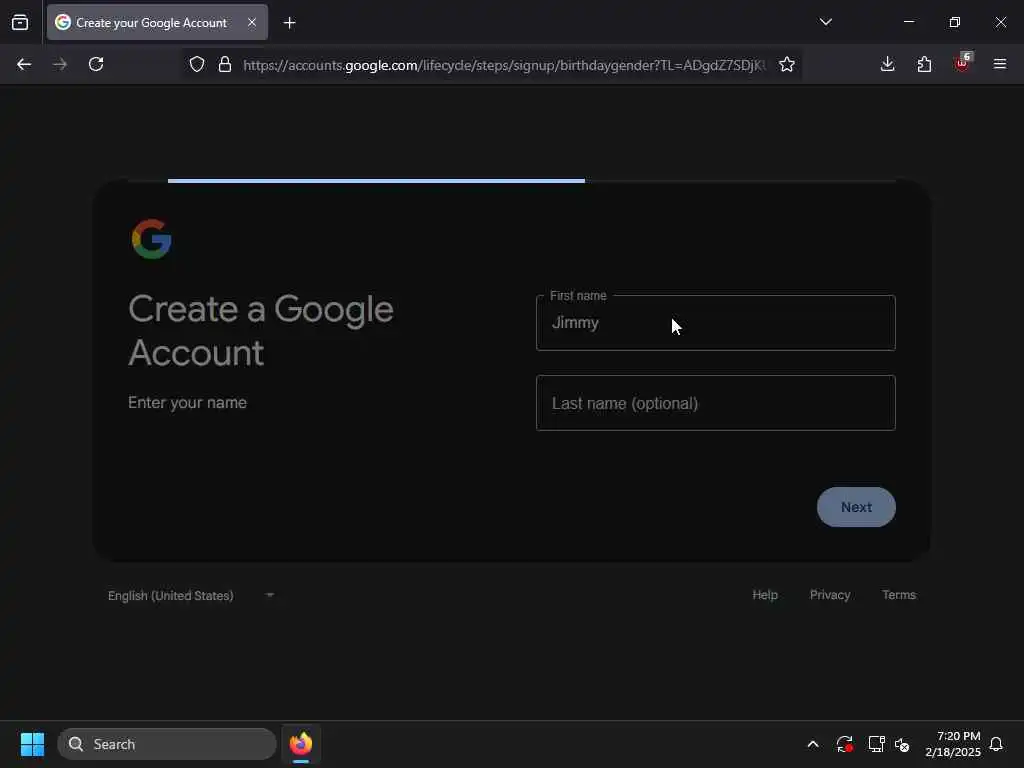1024x768 pixels.
Task: Open the network display tray icon
Action: coord(876,744)
